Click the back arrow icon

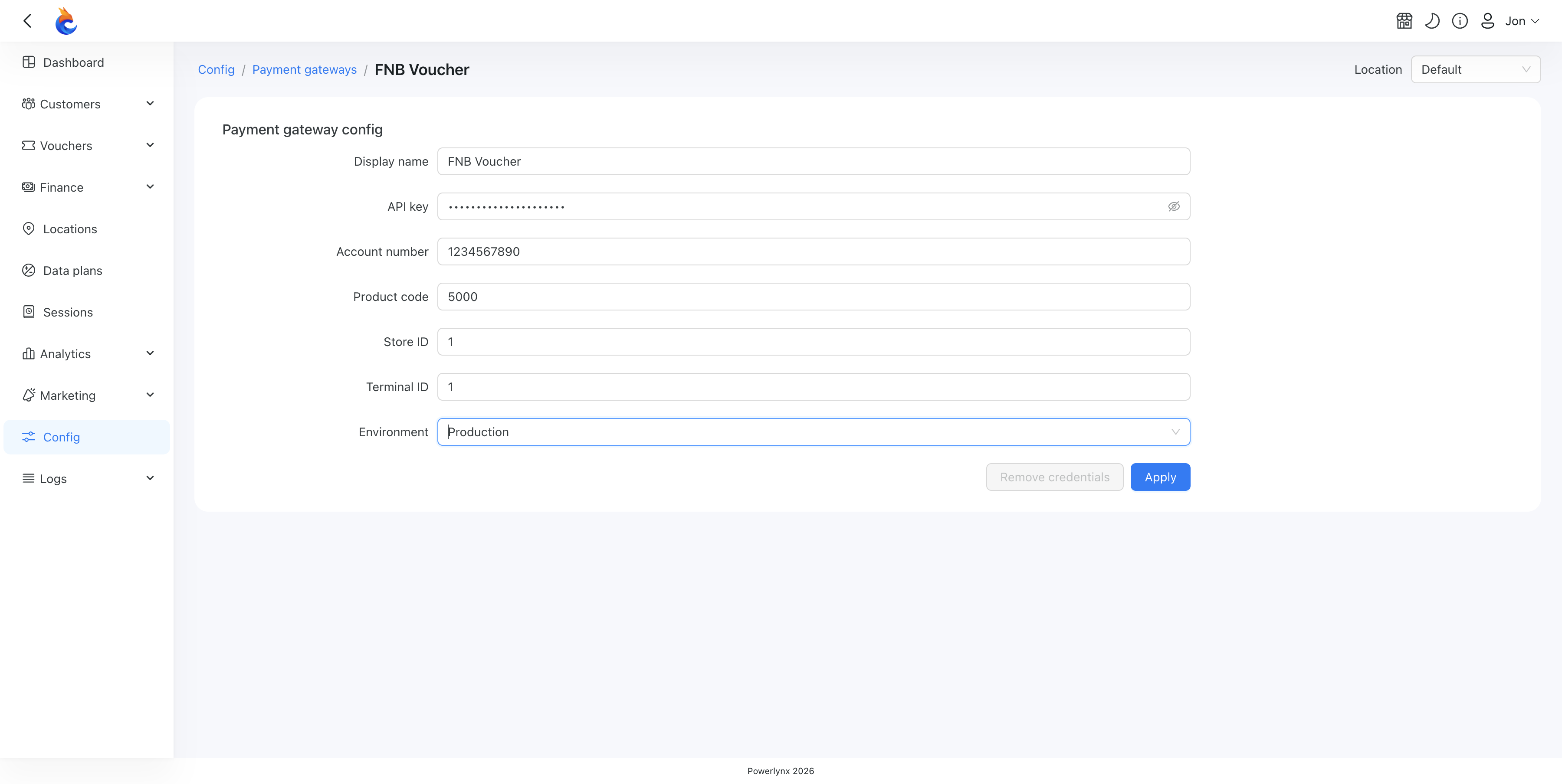pos(27,21)
